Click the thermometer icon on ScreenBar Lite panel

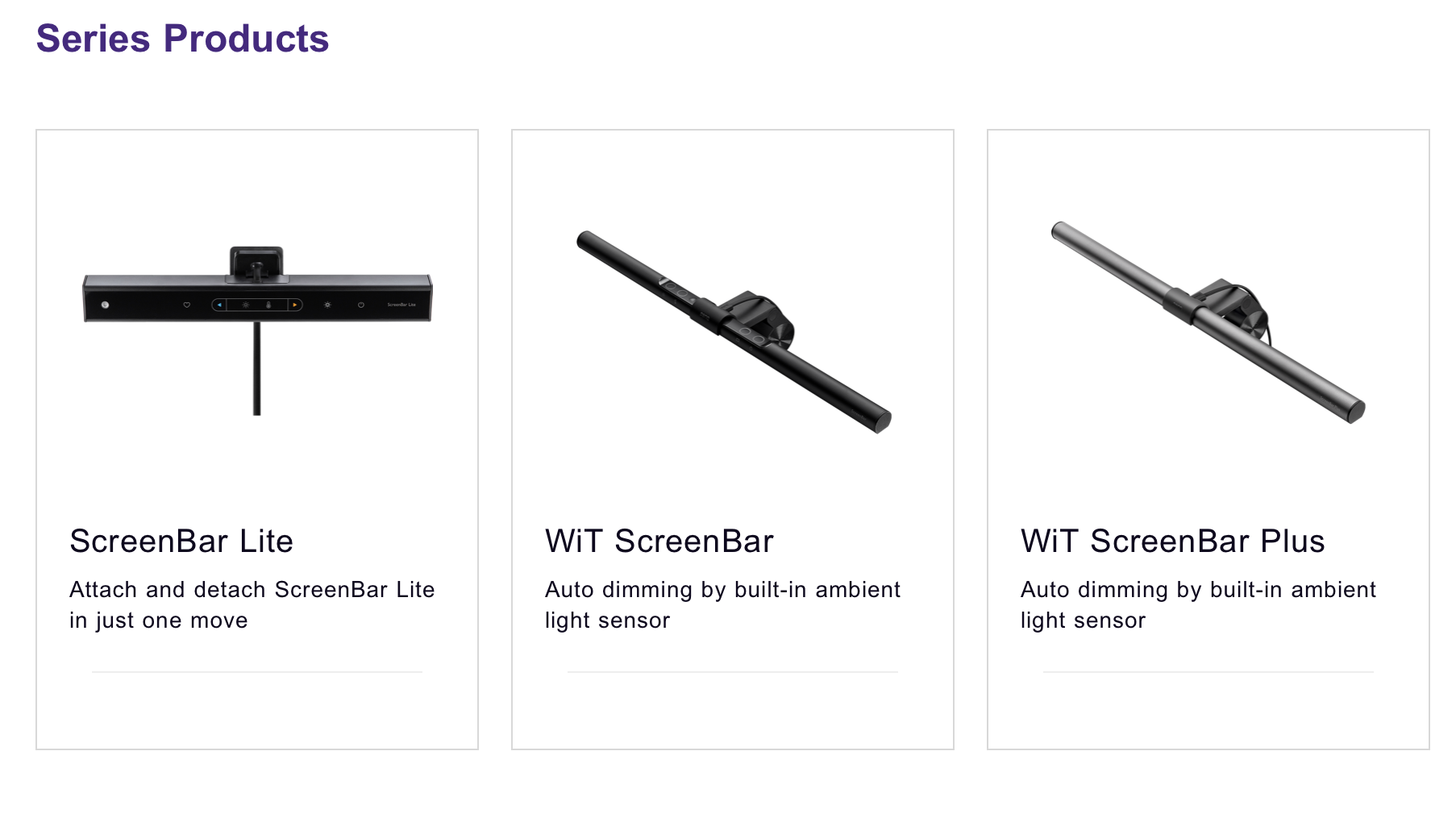click(268, 305)
